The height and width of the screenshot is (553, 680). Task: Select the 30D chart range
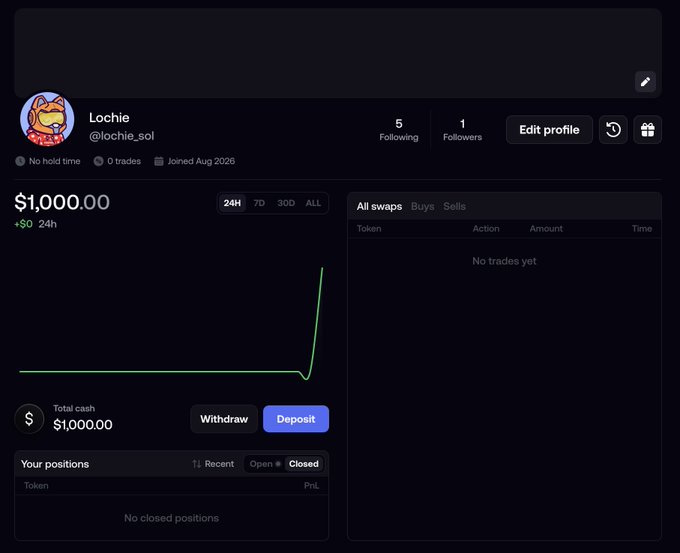(x=286, y=203)
